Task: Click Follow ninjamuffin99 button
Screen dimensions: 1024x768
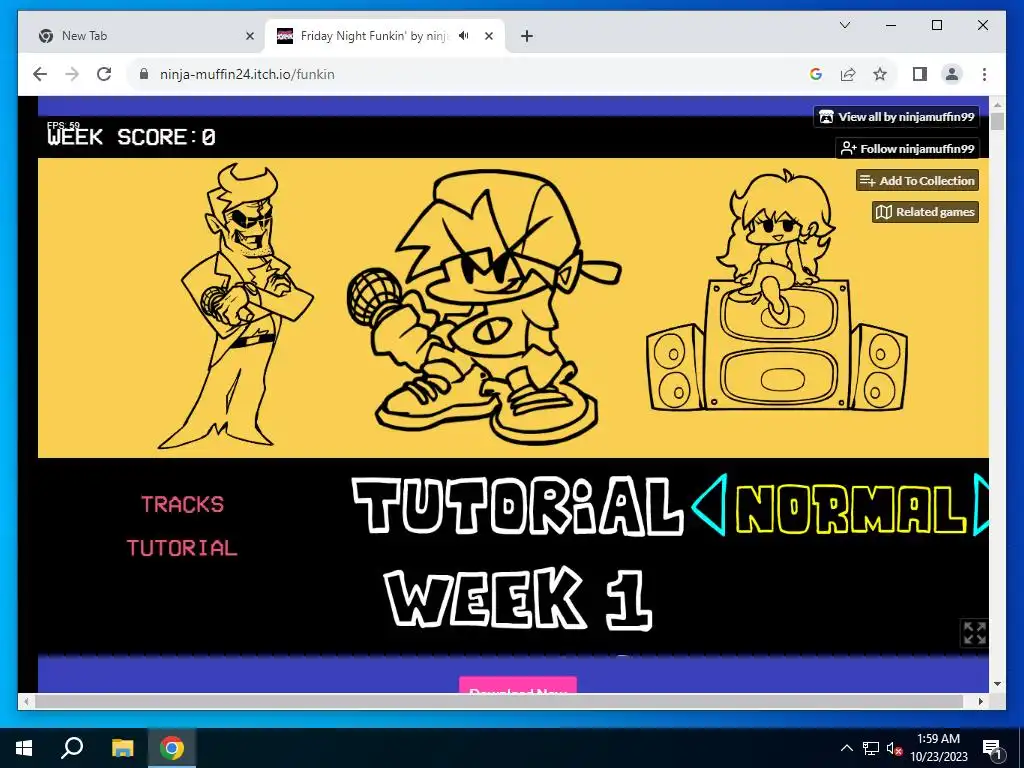Action: pos(907,149)
